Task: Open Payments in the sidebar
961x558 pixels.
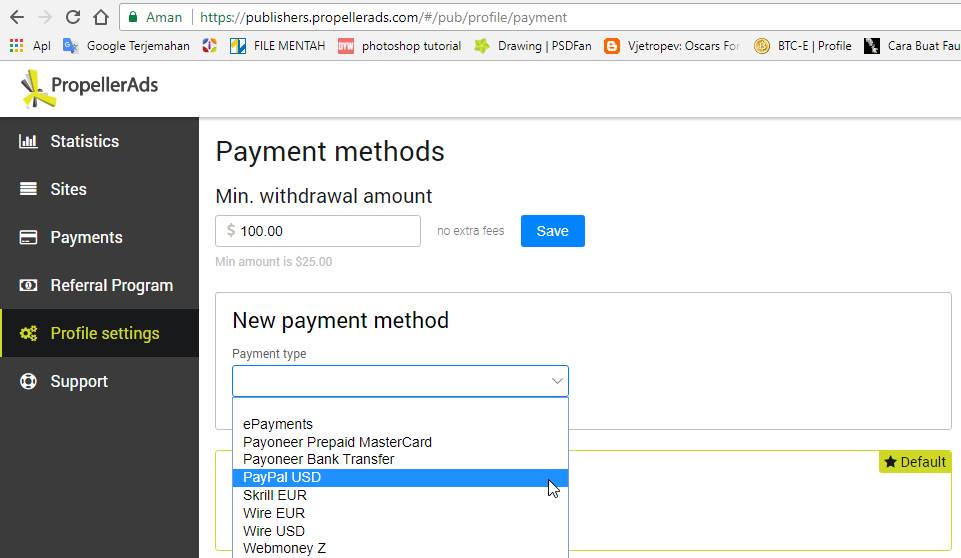Action: pos(99,237)
